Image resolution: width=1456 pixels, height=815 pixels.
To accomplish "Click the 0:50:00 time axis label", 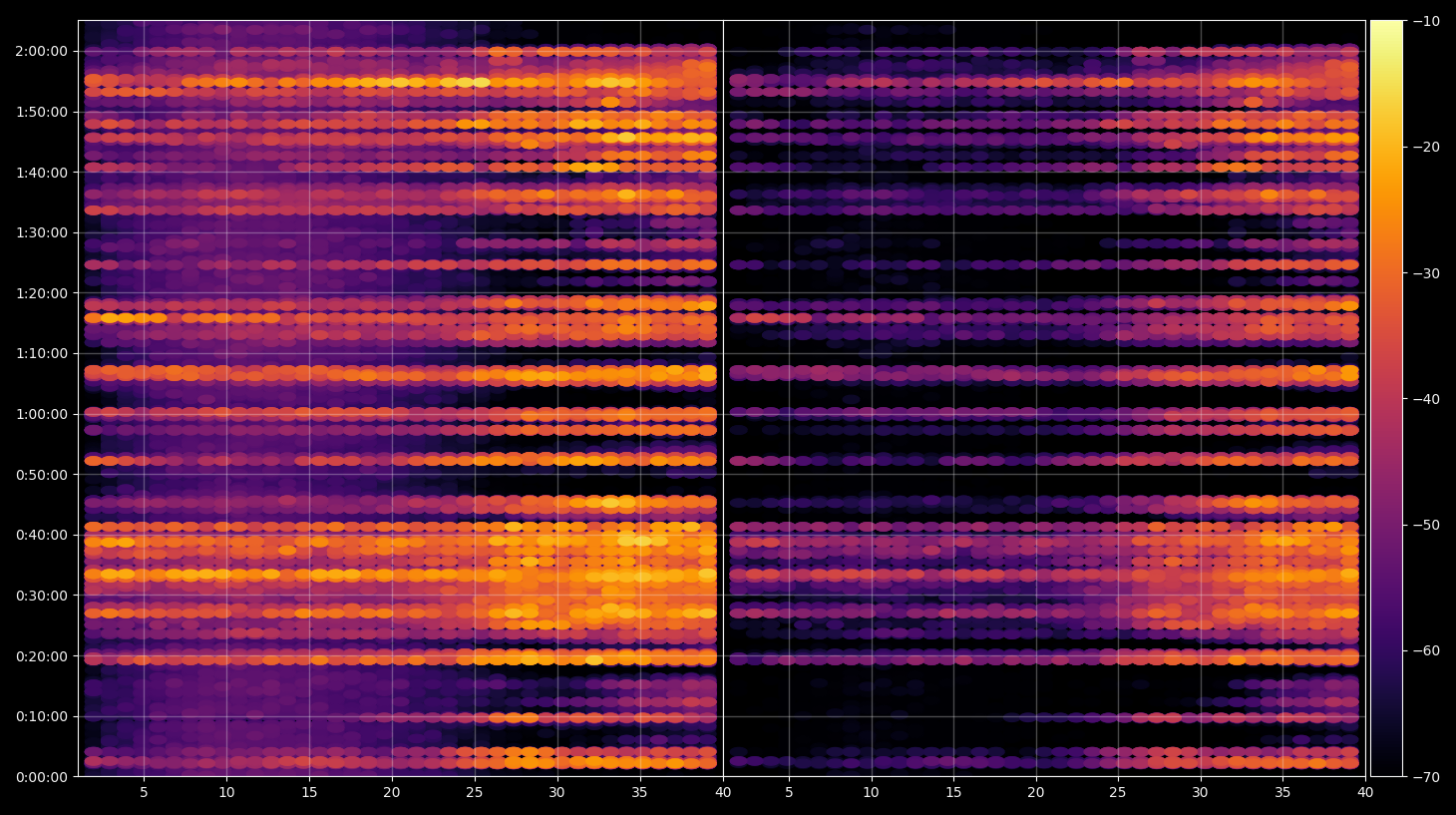I will tap(42, 475).
